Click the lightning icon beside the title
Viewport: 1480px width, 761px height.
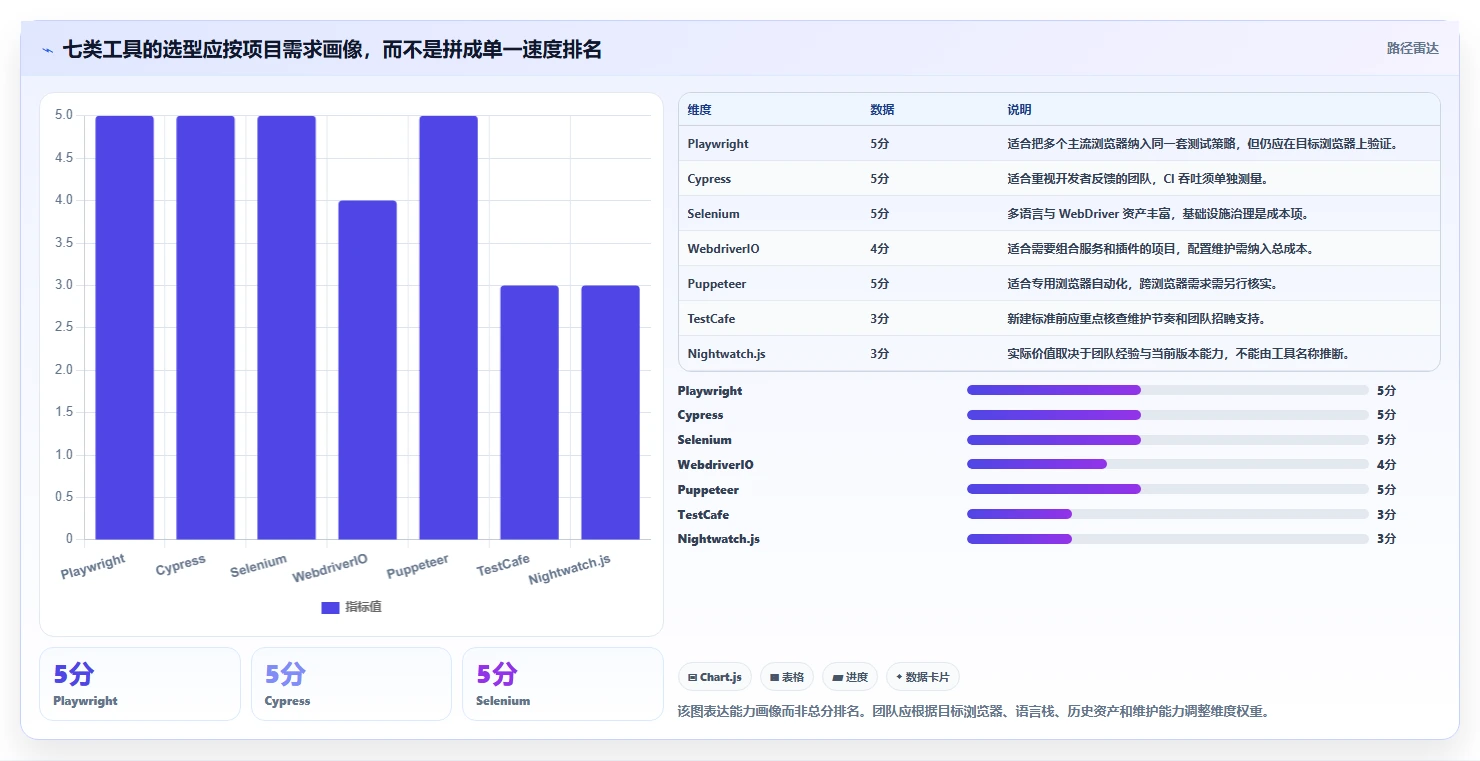tap(48, 50)
